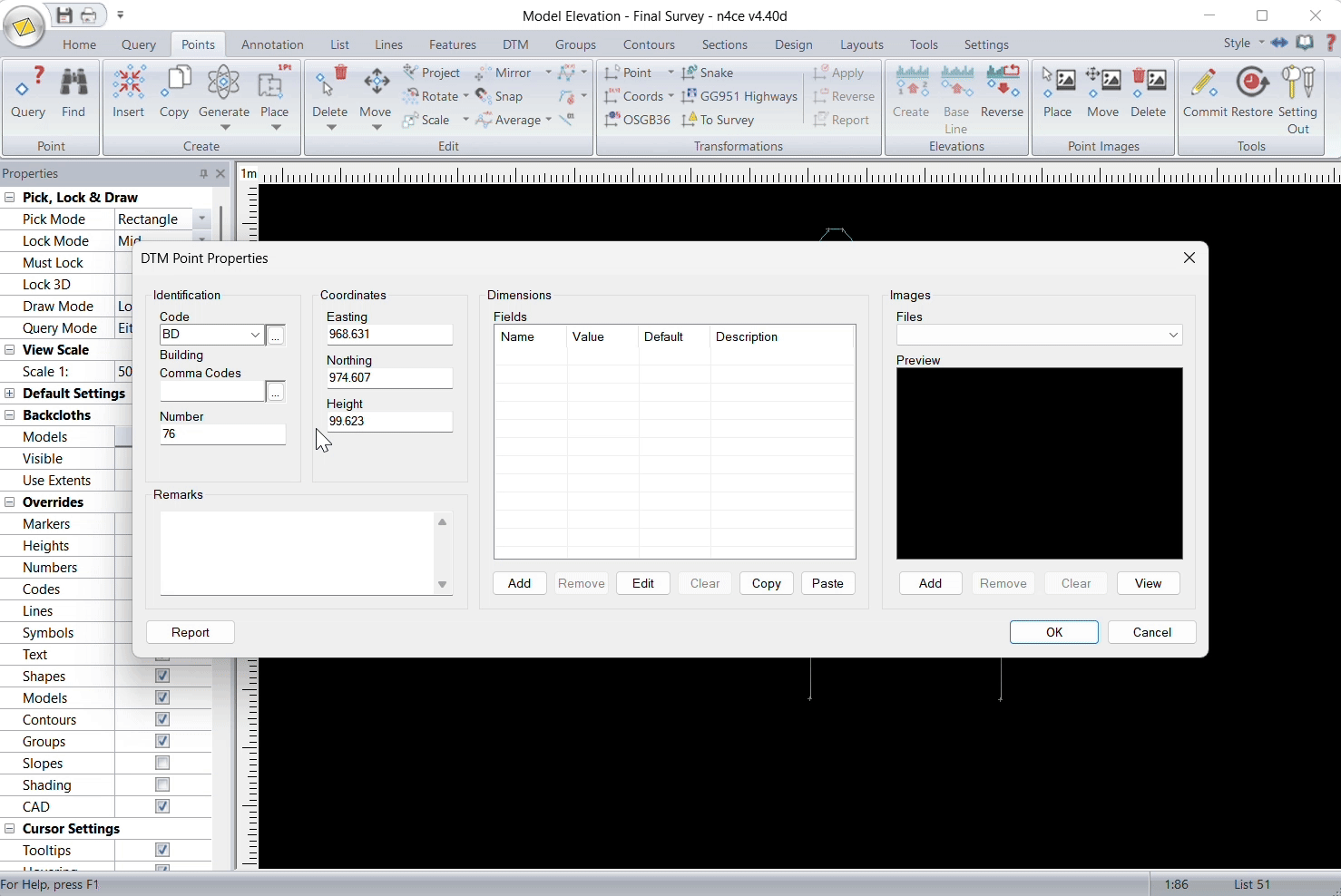This screenshot has height=896, width=1341.
Task: Open the Contours ribbon tab
Action: click(649, 44)
